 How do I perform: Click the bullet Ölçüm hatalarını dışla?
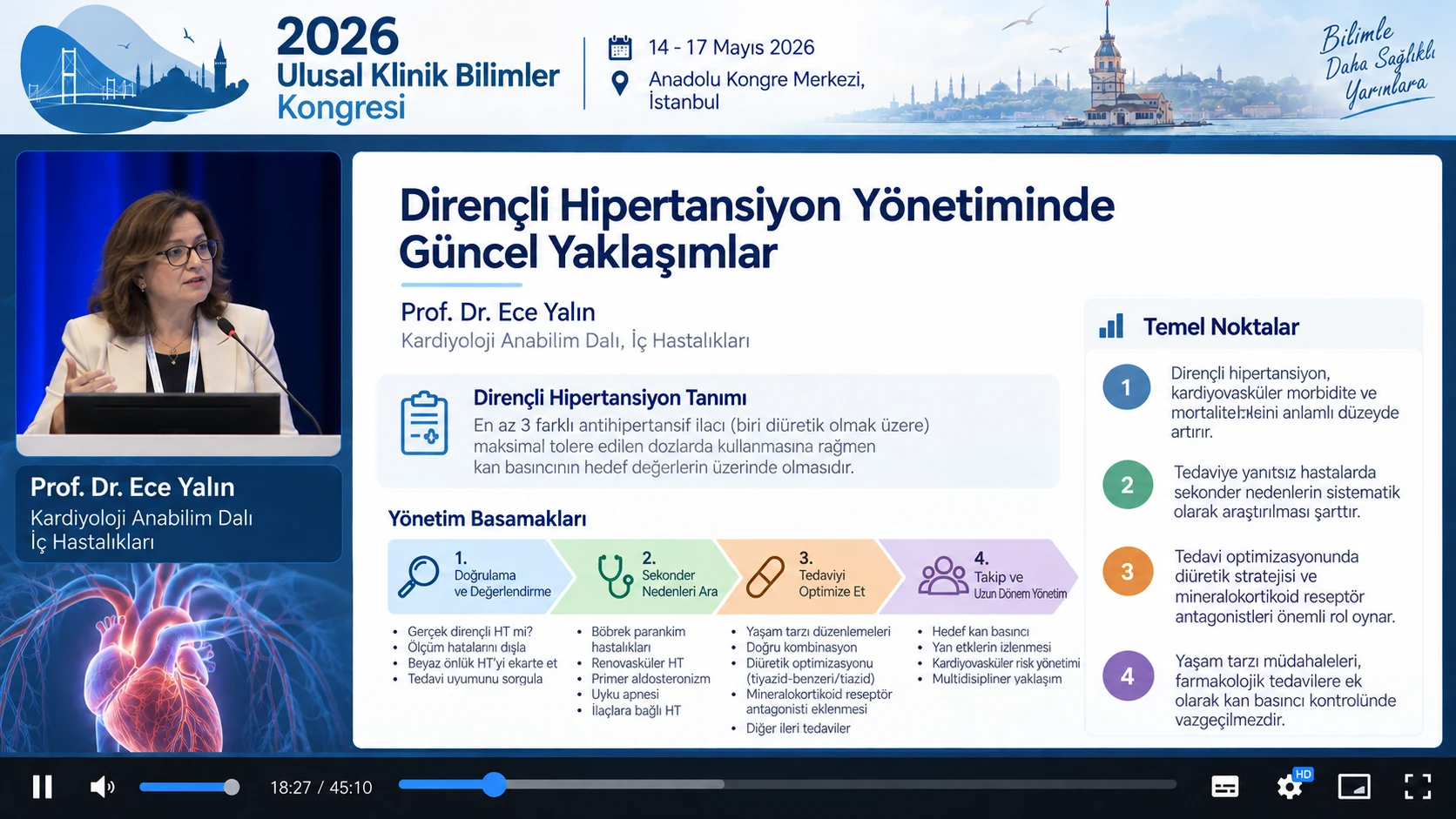pos(466,647)
